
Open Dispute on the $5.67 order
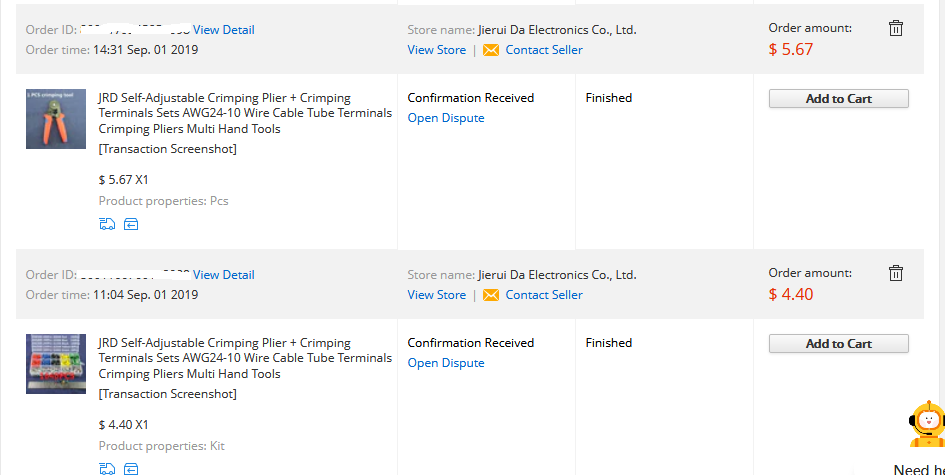pyautogui.click(x=446, y=118)
